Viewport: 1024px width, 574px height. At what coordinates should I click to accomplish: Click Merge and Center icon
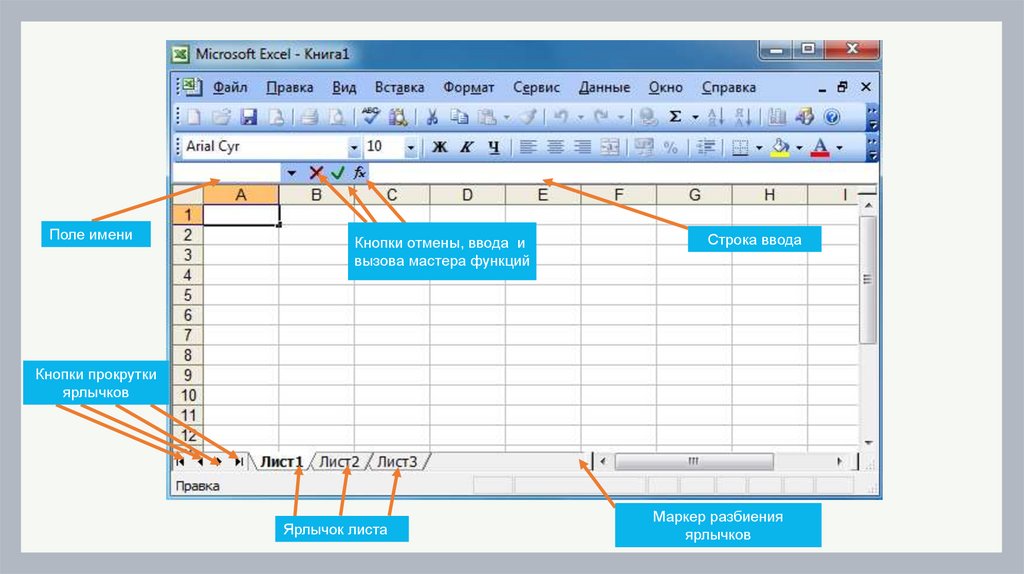(609, 147)
